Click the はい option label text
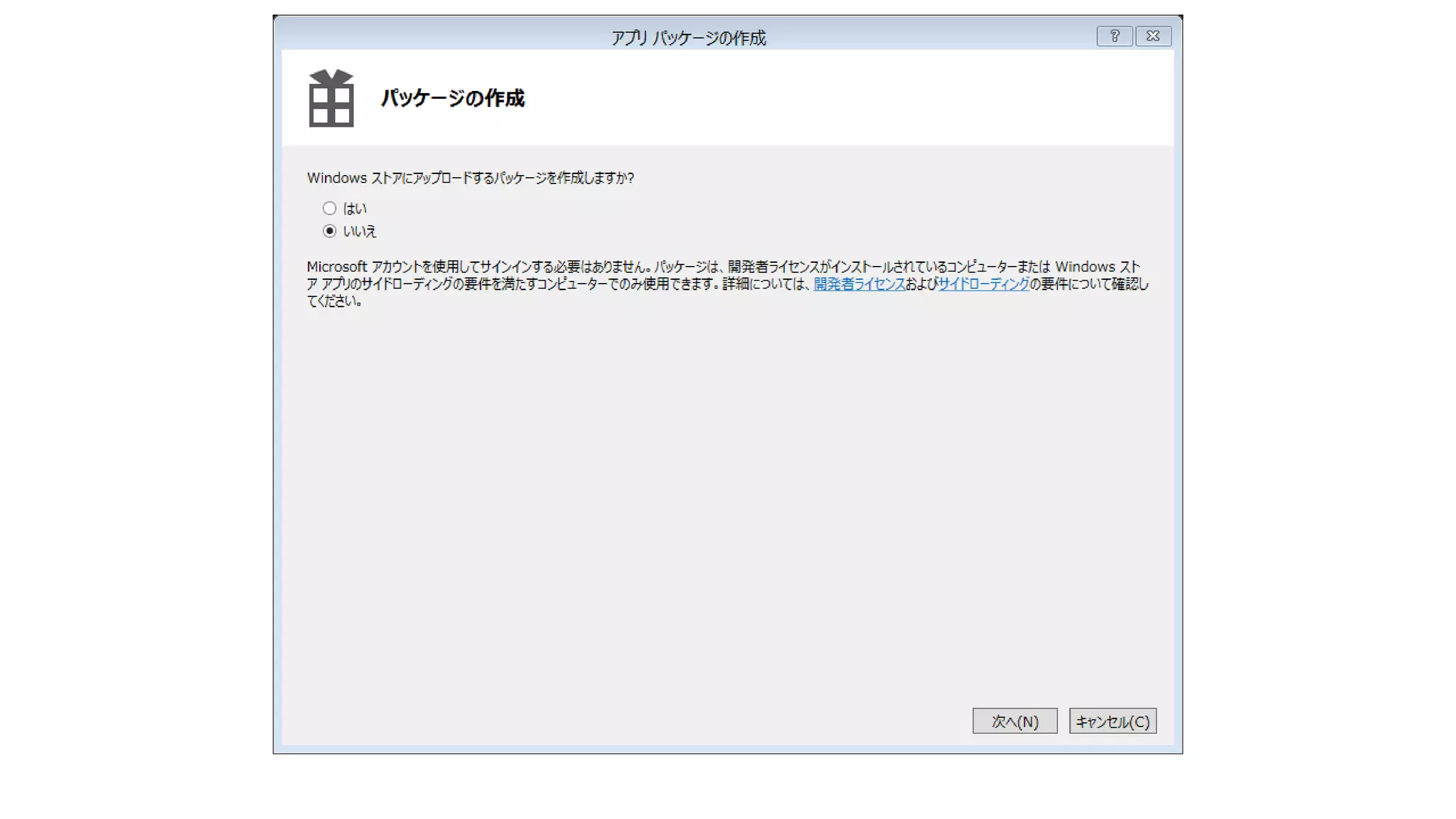Image resolution: width=1456 pixels, height=819 pixels. tap(355, 208)
